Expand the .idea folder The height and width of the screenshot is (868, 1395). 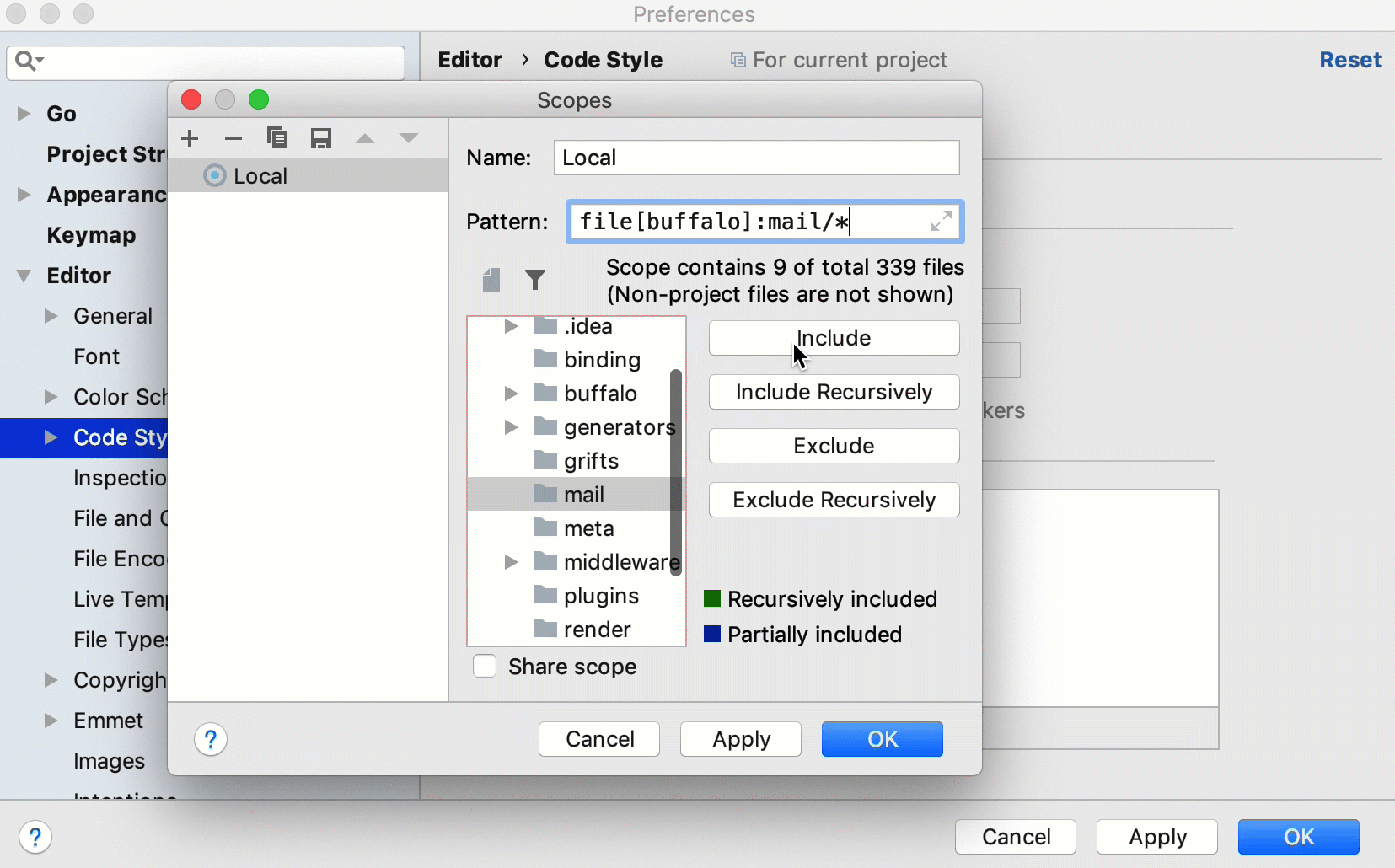click(x=511, y=326)
